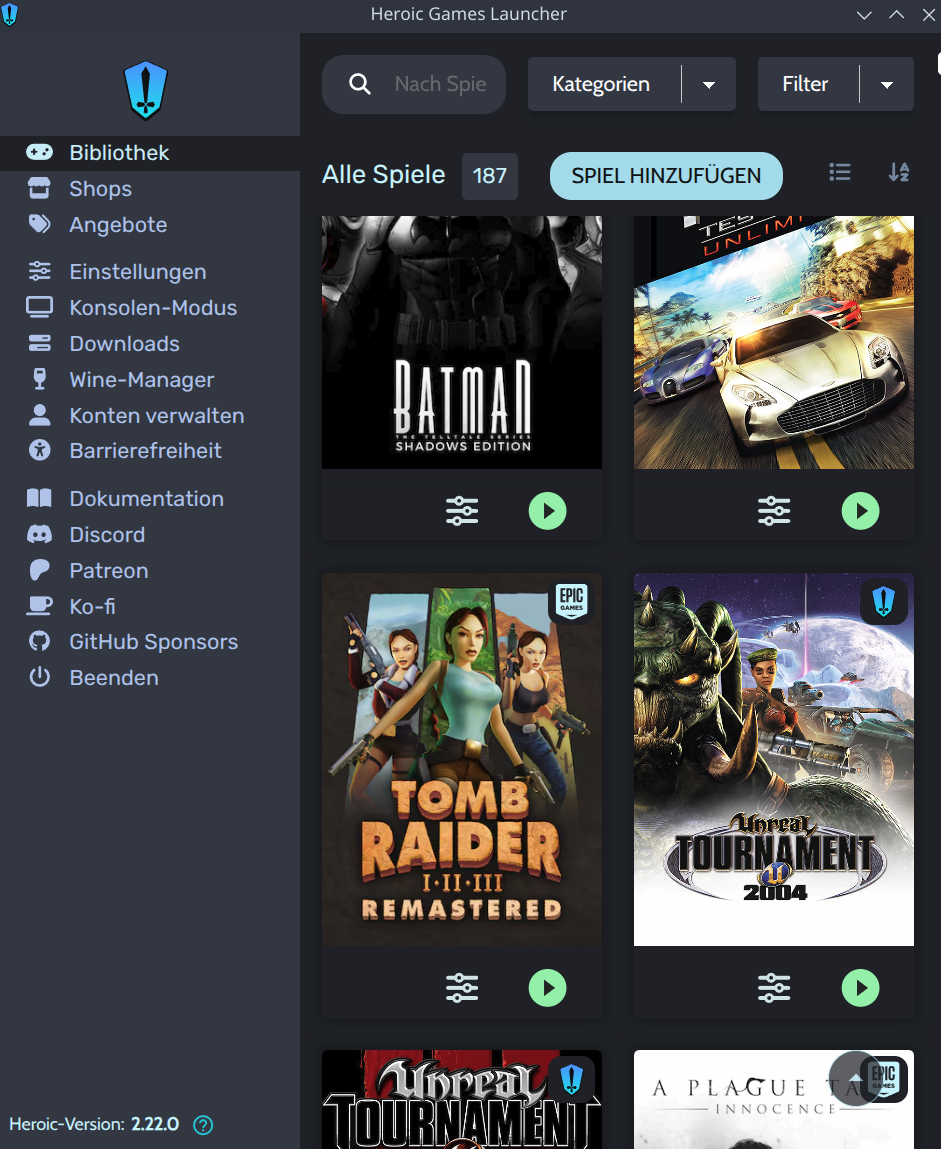This screenshot has height=1149, width=941.
Task: Play the Test Drive Unlimited game
Action: pos(860,511)
